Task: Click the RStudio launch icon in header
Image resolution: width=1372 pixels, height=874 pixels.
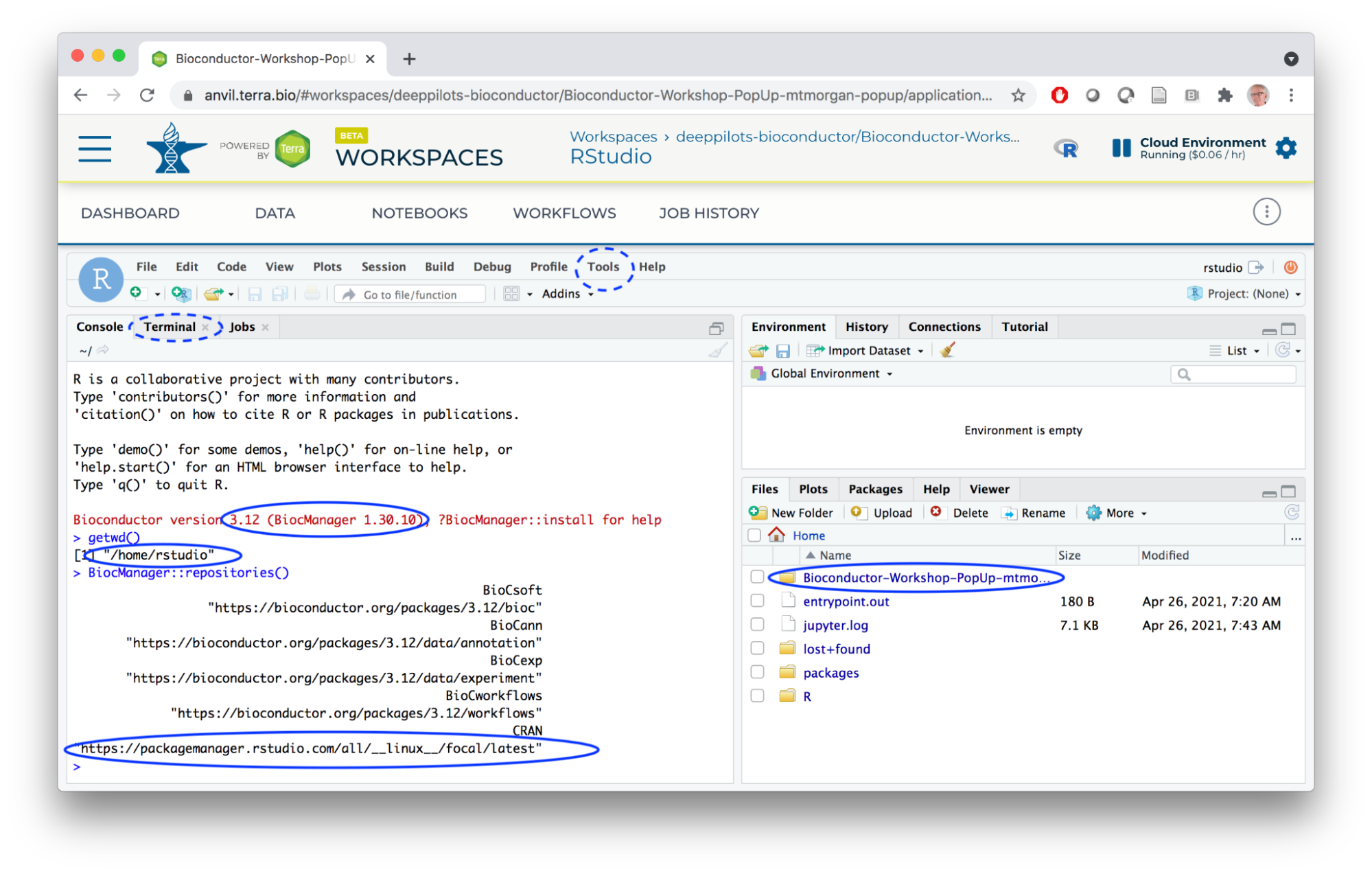Action: (x=1066, y=148)
